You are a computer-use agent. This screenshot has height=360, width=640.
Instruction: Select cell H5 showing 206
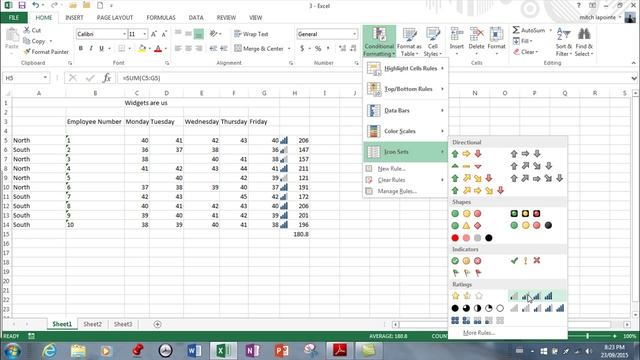point(295,140)
